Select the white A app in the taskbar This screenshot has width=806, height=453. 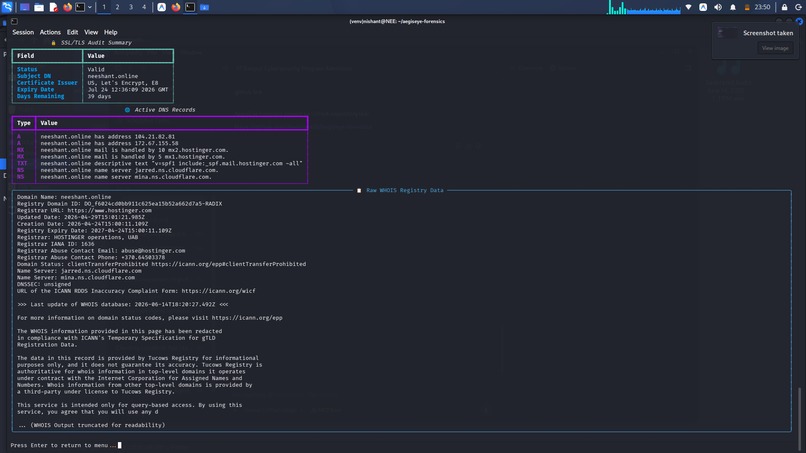coord(161,7)
